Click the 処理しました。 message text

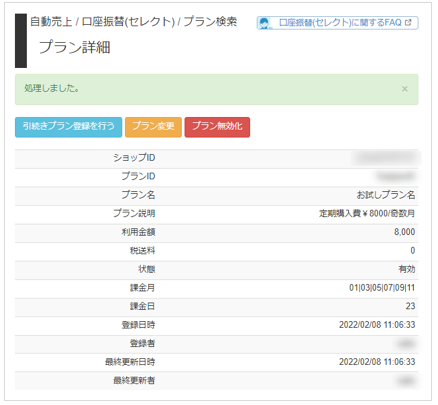[52, 89]
